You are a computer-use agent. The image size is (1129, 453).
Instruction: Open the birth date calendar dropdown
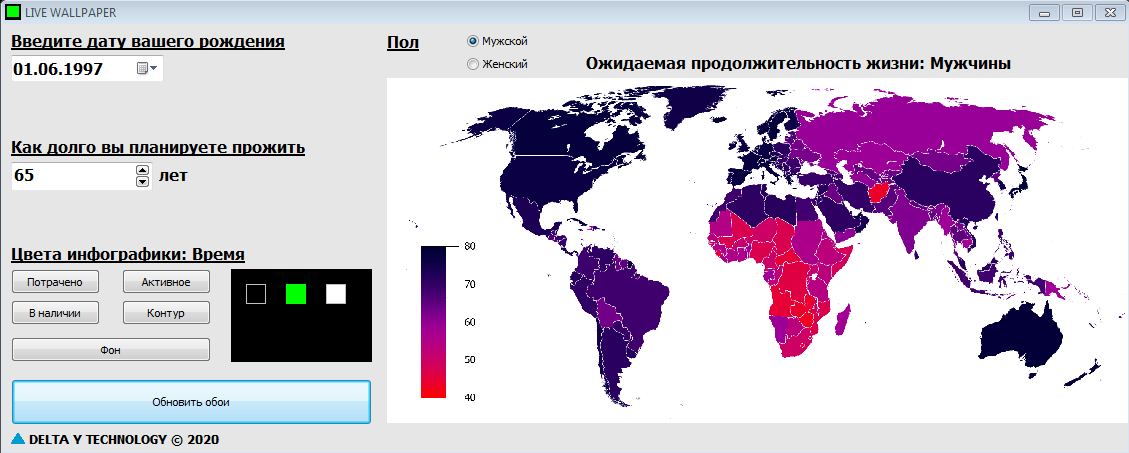[146, 68]
